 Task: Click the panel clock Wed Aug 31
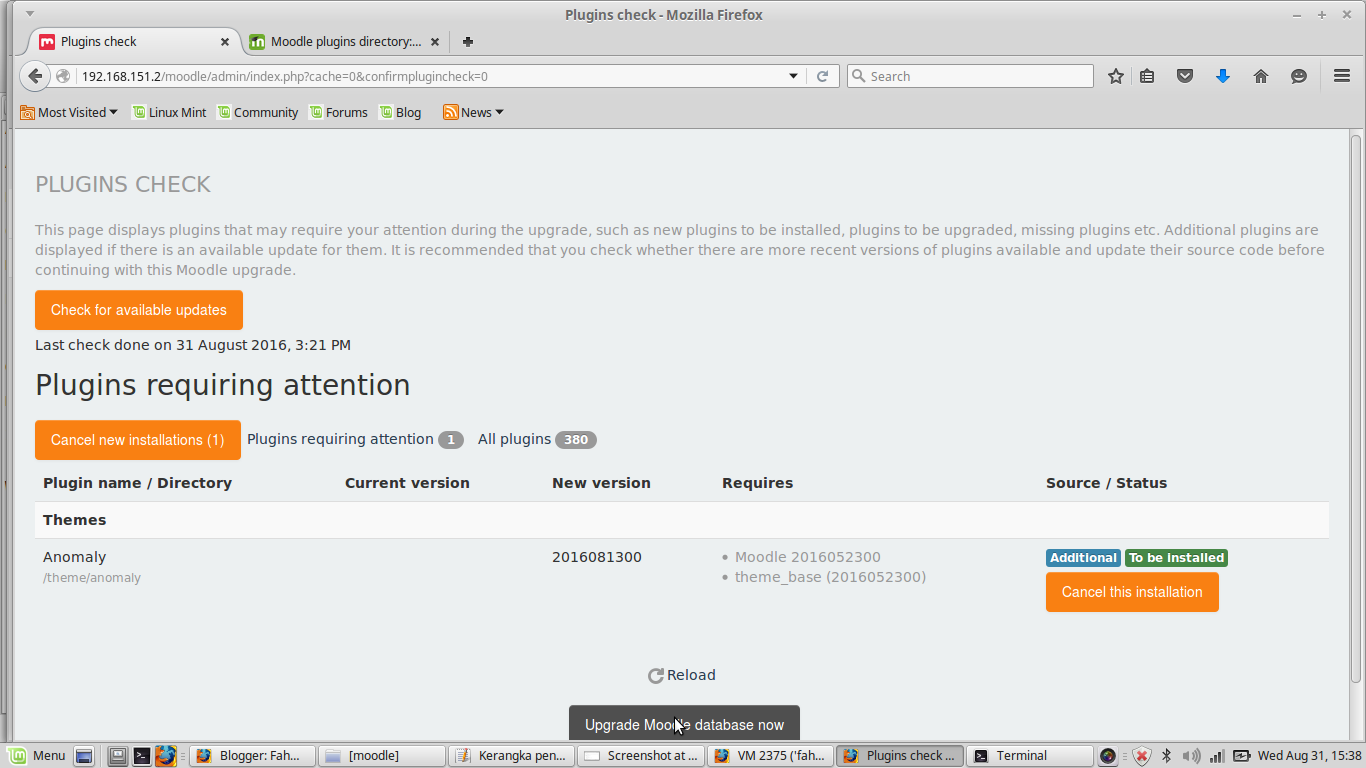1309,756
